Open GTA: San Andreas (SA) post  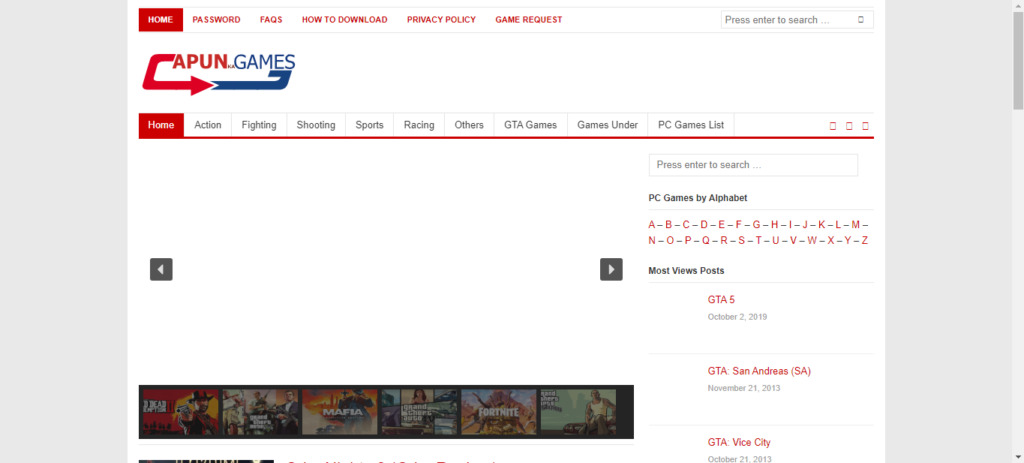click(x=759, y=371)
